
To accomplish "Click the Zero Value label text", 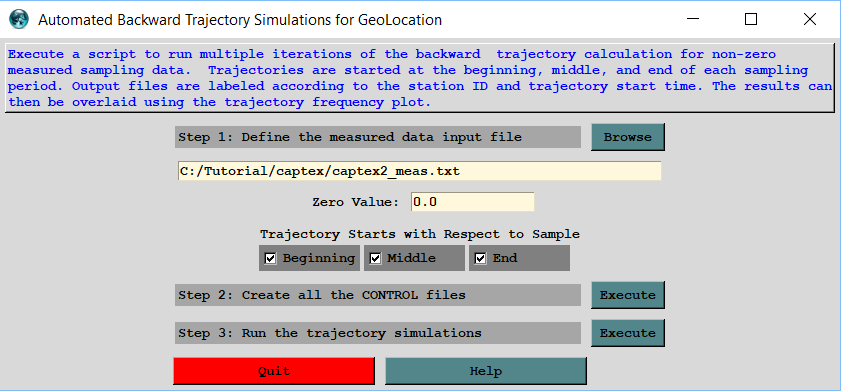I will [x=356, y=203].
